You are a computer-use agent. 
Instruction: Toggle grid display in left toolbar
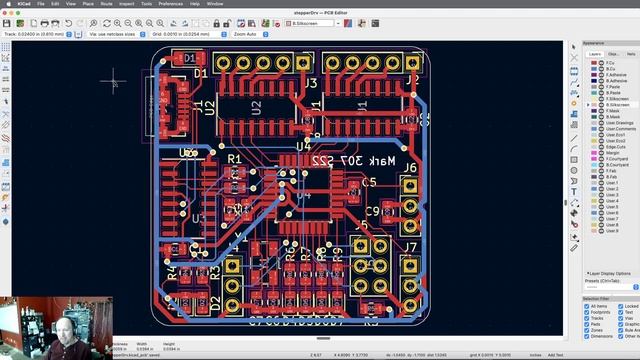(x=6, y=47)
